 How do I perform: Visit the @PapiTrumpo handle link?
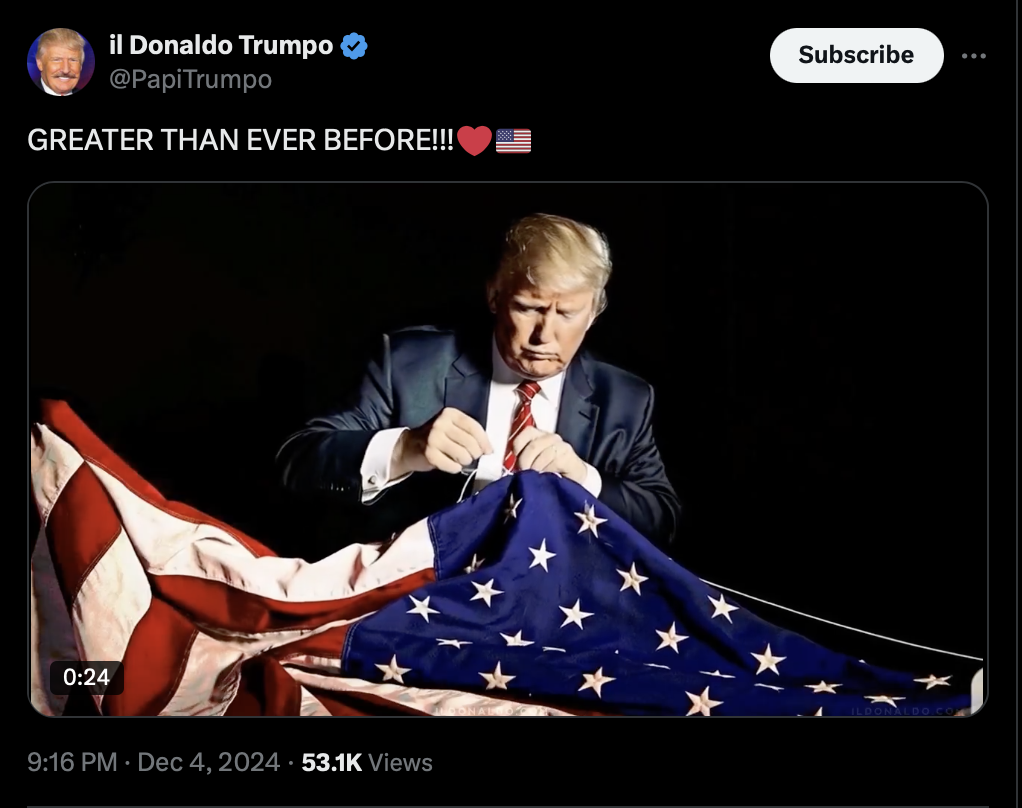pyautogui.click(x=190, y=79)
